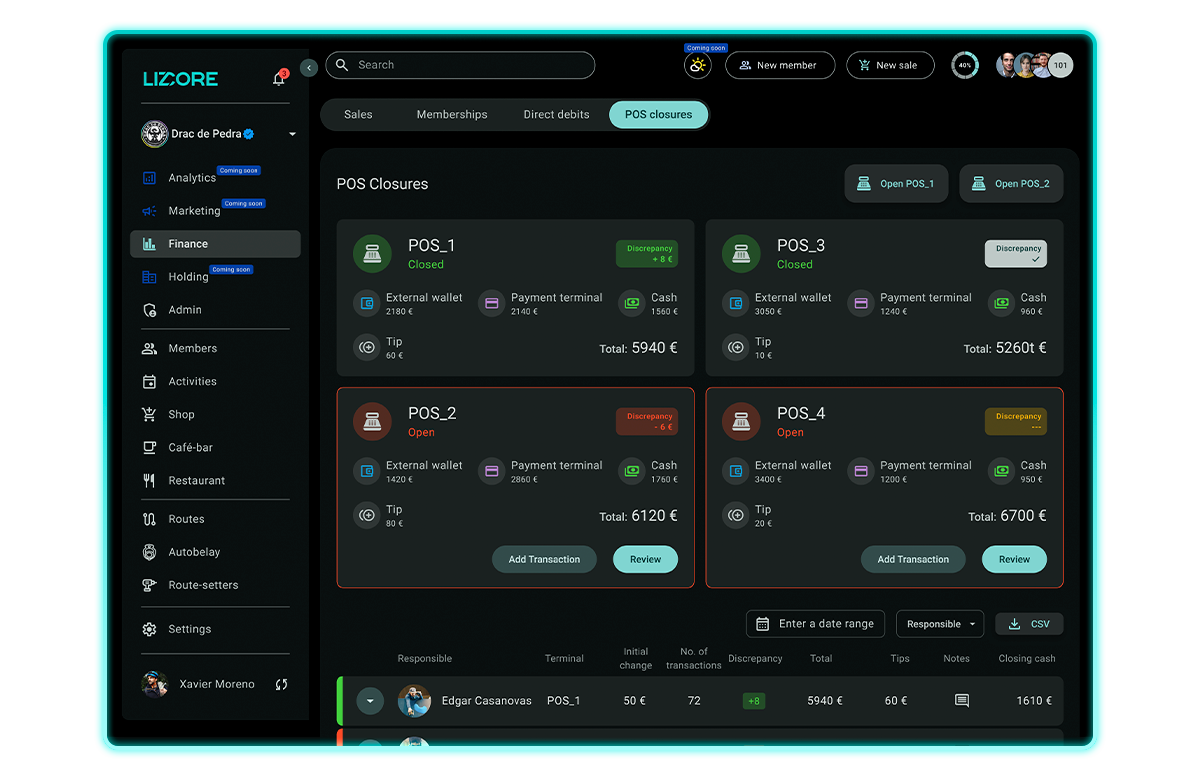Image resolution: width=1200 pixels, height=780 pixels.
Task: Click the New sale button
Action: point(890,65)
